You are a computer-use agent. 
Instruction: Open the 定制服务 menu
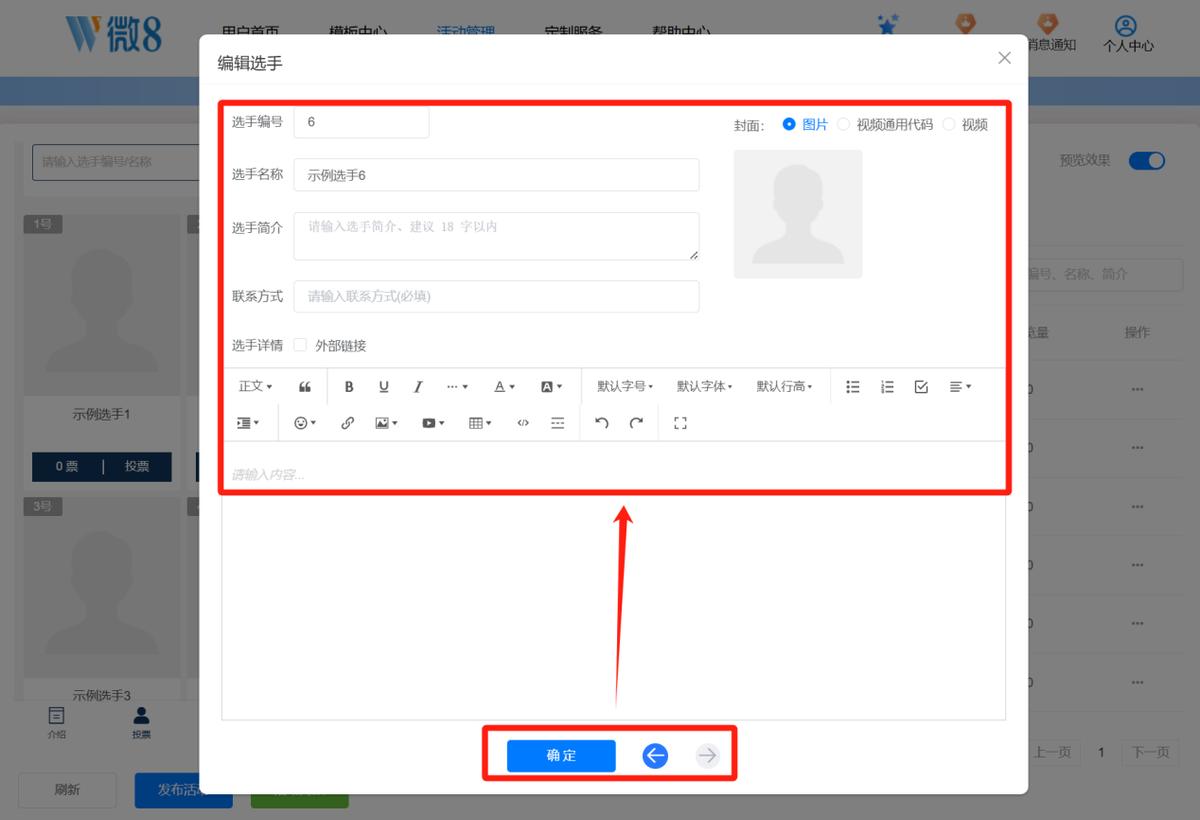[574, 32]
